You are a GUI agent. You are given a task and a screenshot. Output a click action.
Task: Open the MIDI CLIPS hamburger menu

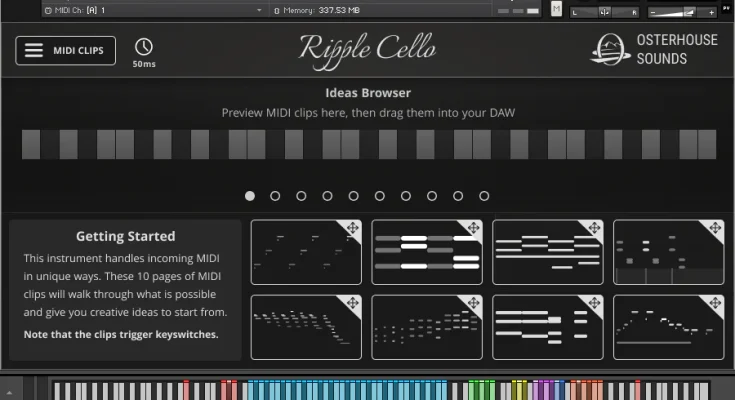(x=65, y=51)
